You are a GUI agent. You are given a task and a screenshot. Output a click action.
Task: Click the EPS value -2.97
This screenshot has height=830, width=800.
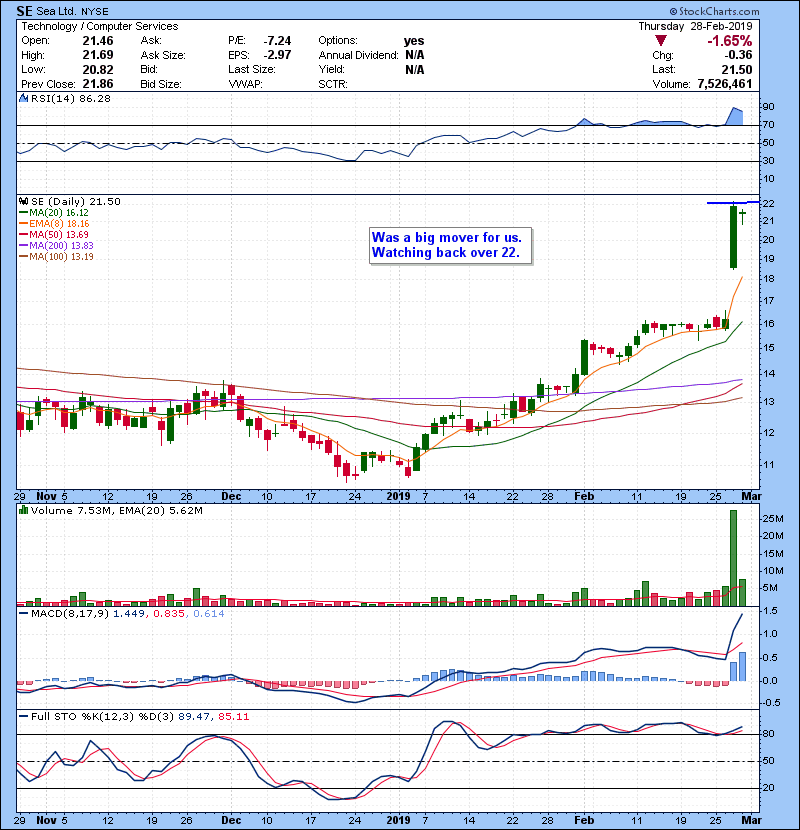pos(277,55)
